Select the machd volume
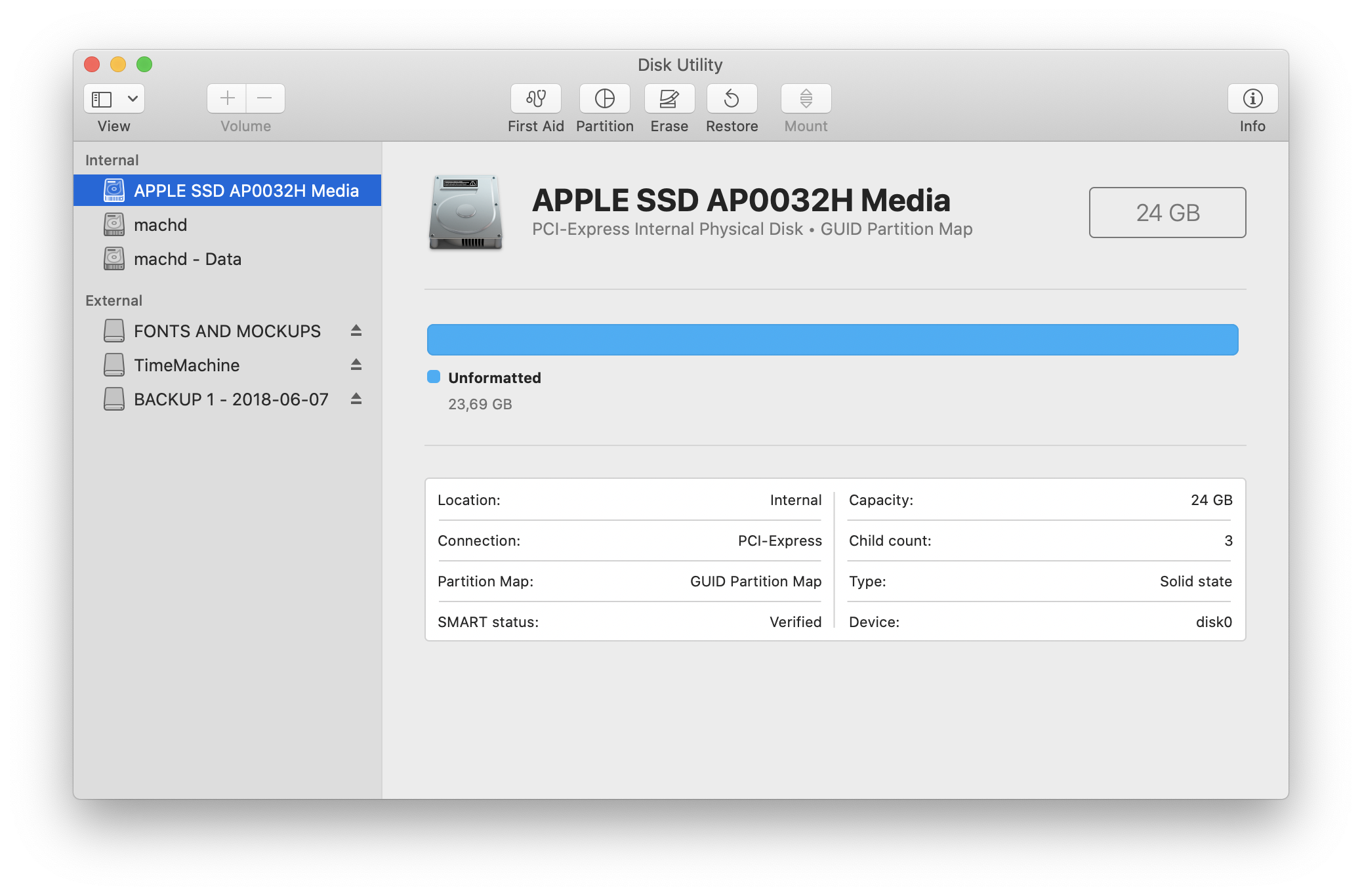1362x896 pixels. point(160,225)
